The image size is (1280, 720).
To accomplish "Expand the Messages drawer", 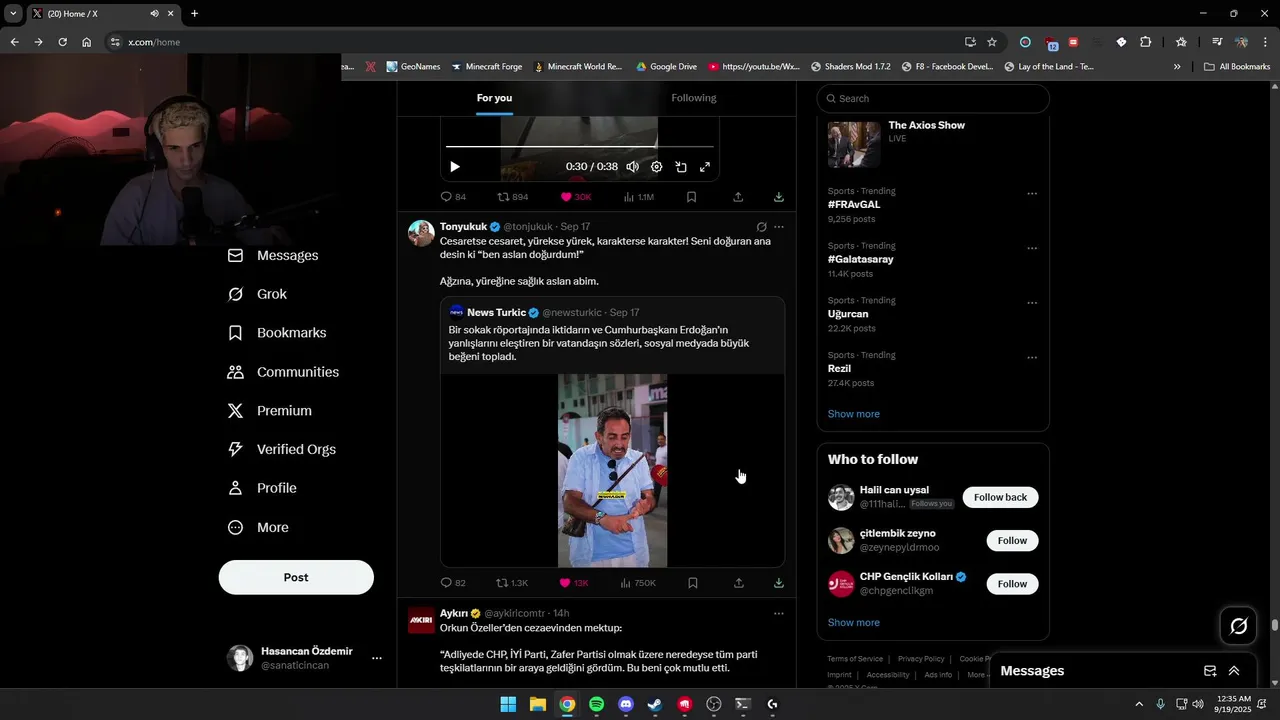I will point(1234,671).
